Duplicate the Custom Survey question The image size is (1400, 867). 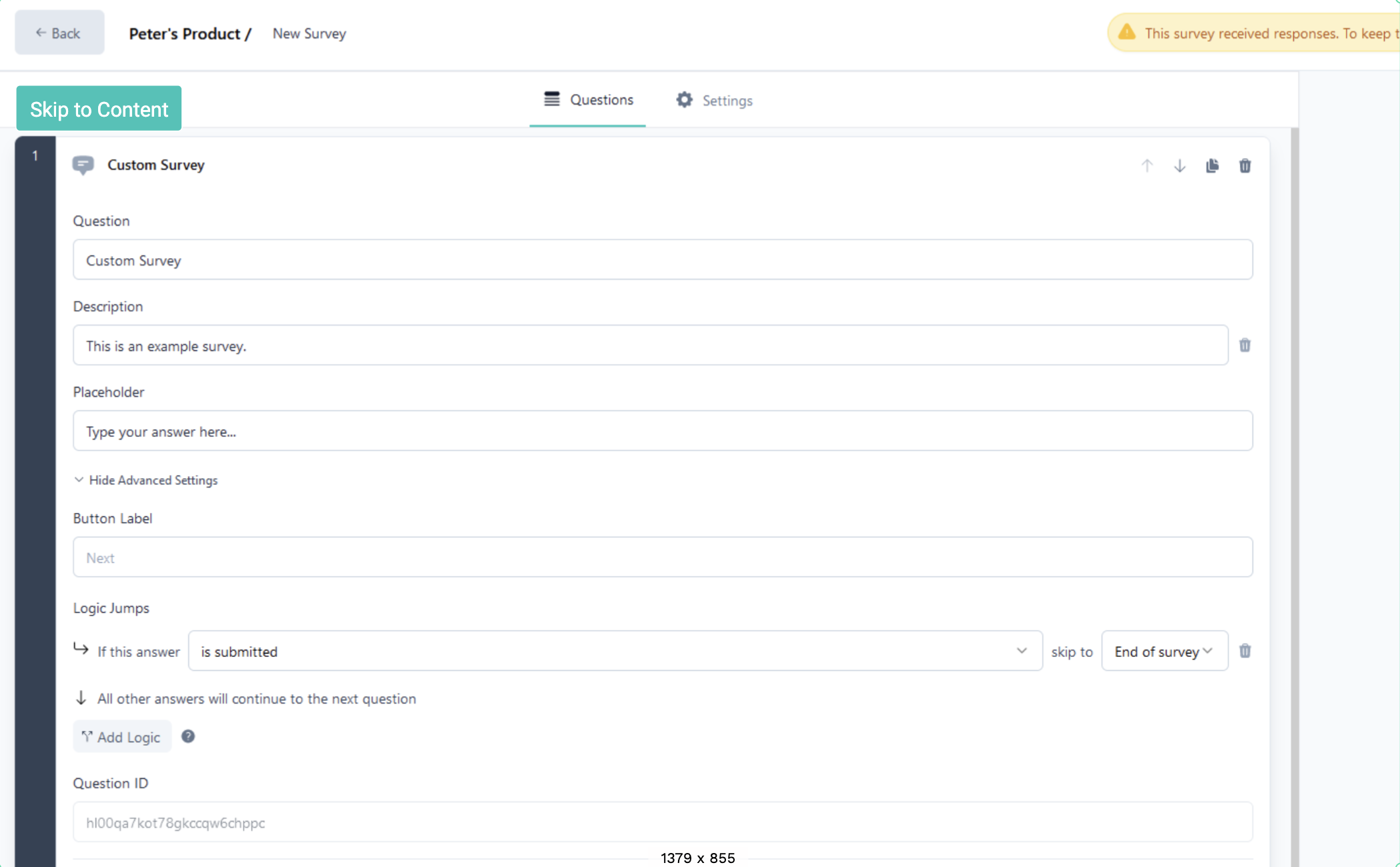[x=1212, y=165]
